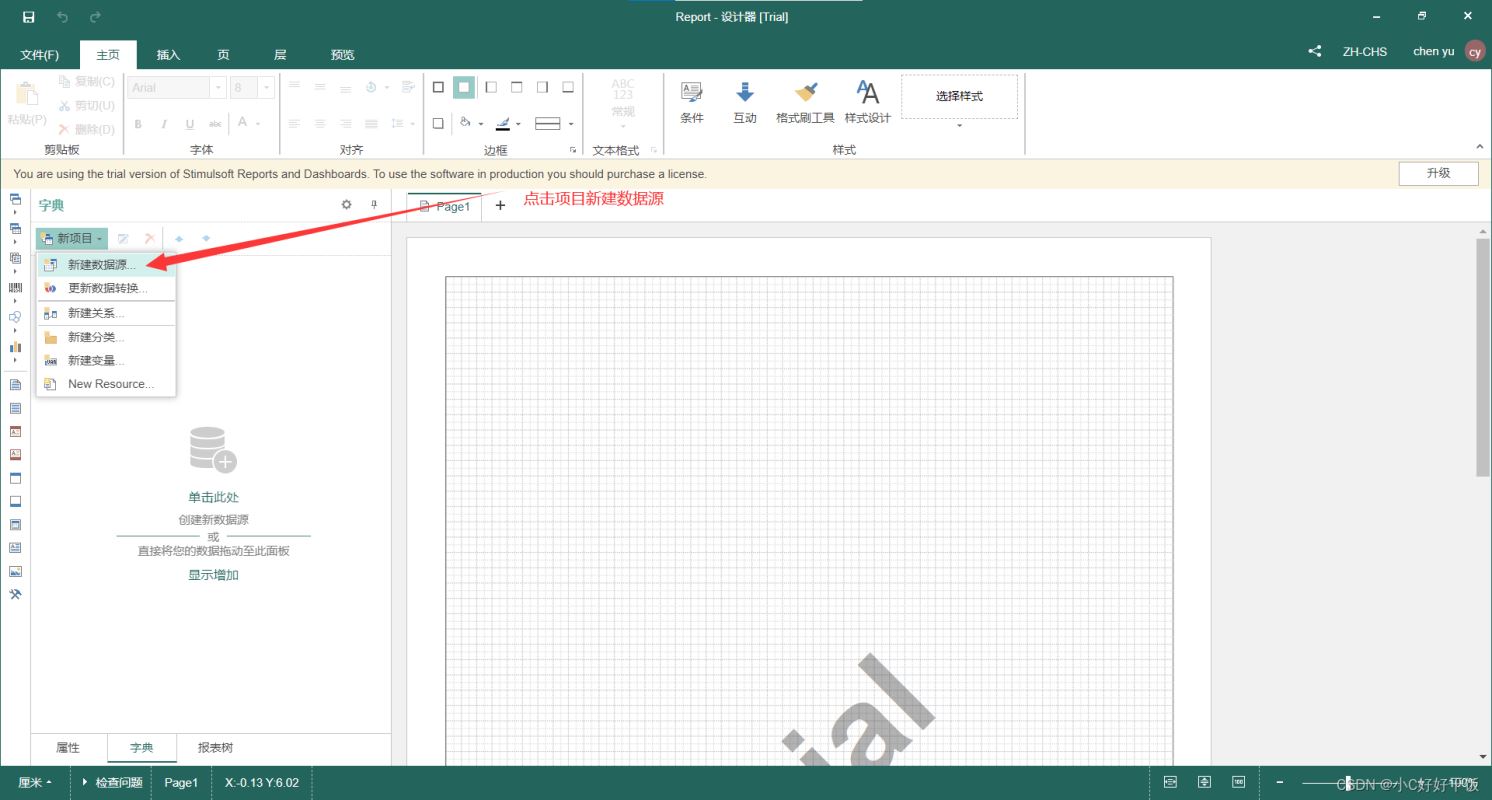Image resolution: width=1492 pixels, height=800 pixels.
Task: Click the tools icon at bottom of toolbox
Action: (15, 594)
